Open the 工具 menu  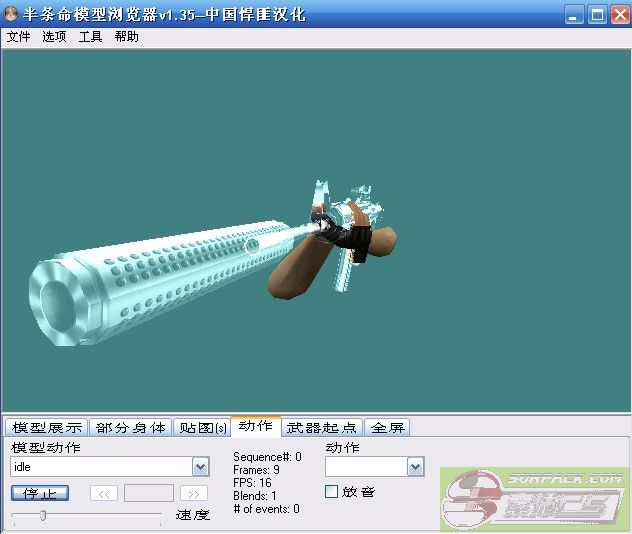click(x=90, y=37)
